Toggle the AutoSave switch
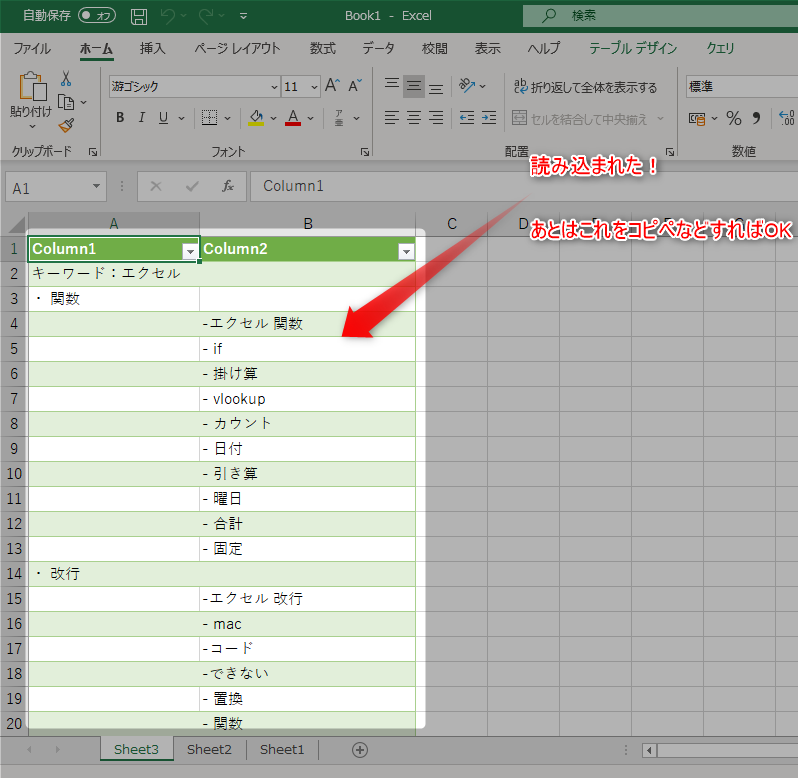This screenshot has height=778, width=798. (x=97, y=16)
